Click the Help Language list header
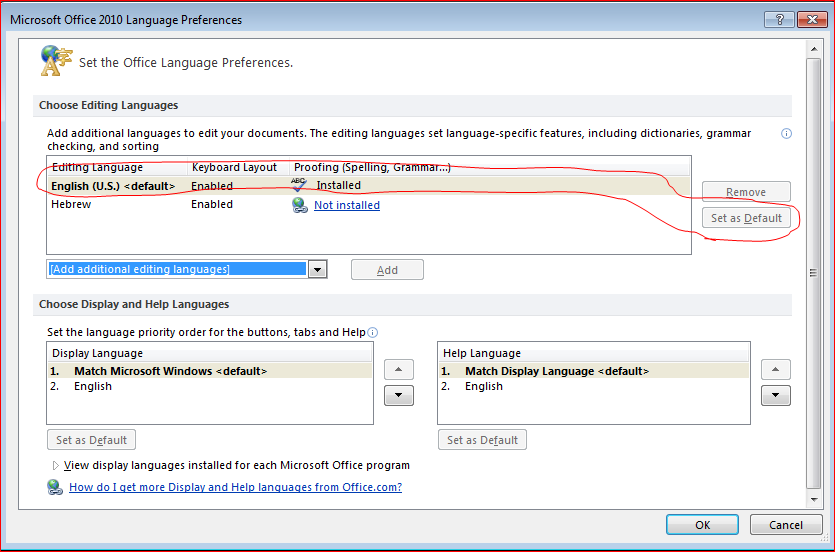The height and width of the screenshot is (552, 835). pyautogui.click(x=594, y=353)
